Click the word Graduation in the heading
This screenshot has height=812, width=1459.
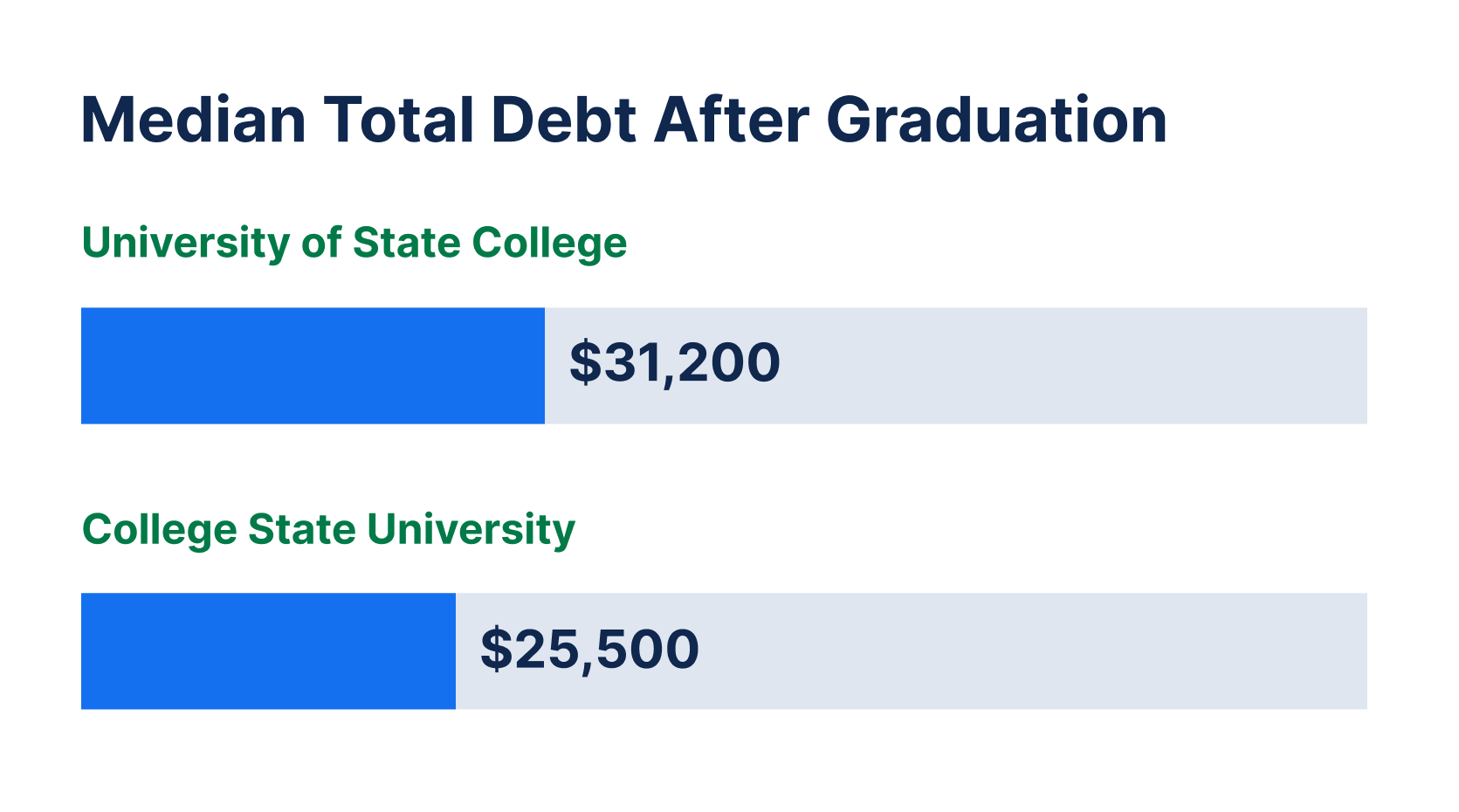[x=996, y=120]
